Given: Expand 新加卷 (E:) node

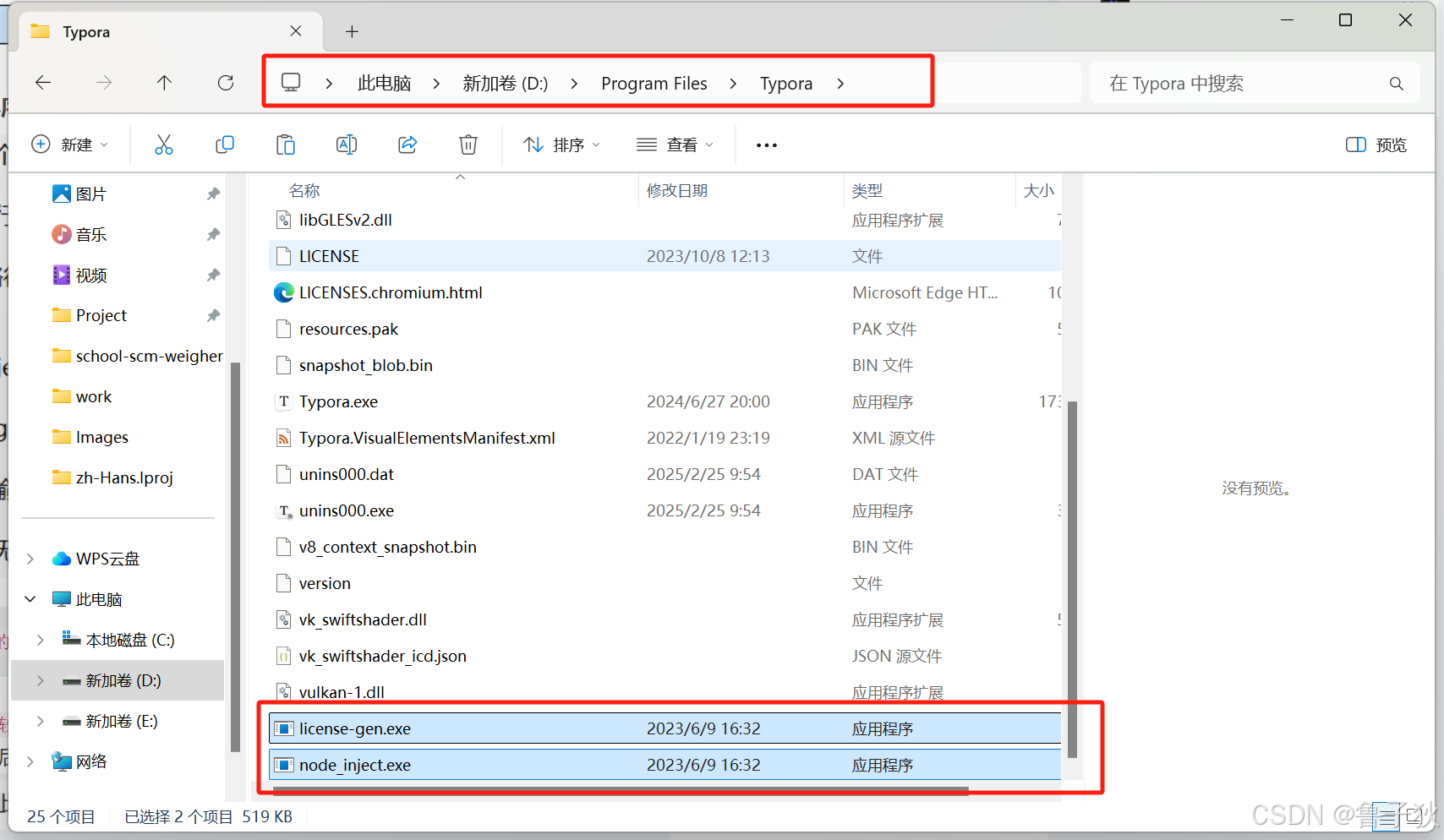Looking at the screenshot, I should [x=41, y=721].
